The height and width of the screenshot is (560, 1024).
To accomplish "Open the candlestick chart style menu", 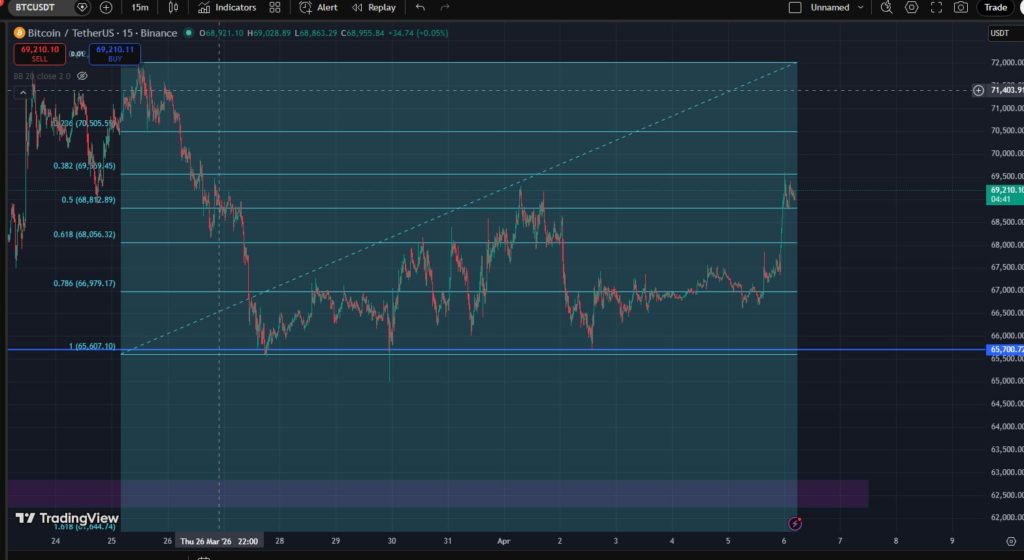I will [173, 7].
